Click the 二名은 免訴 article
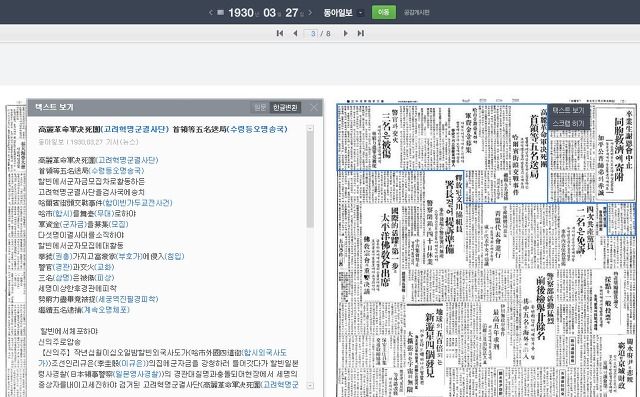Image resolution: width=640 pixels, height=397 pixels. [581, 231]
